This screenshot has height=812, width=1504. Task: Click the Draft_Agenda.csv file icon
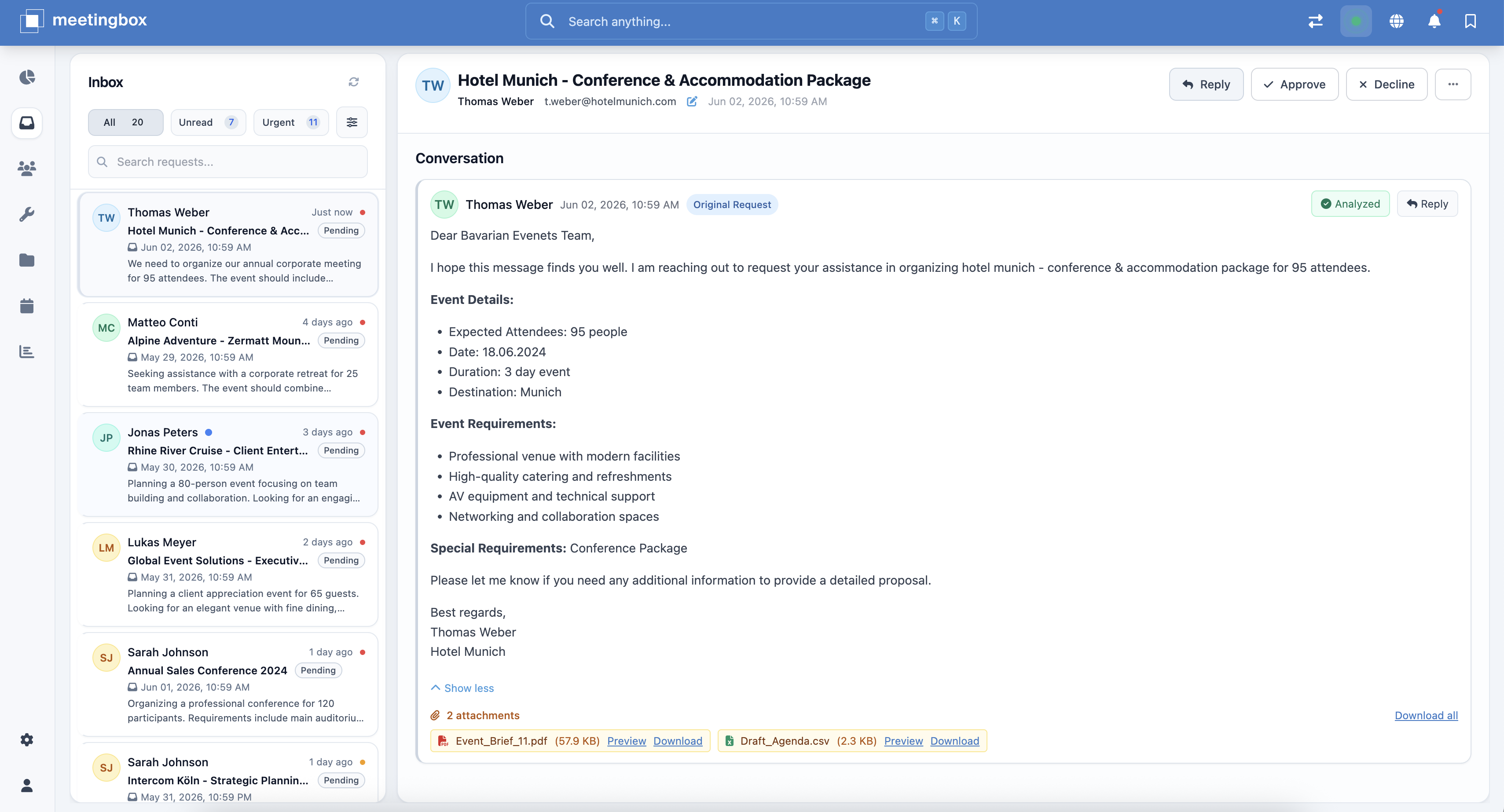[729, 741]
